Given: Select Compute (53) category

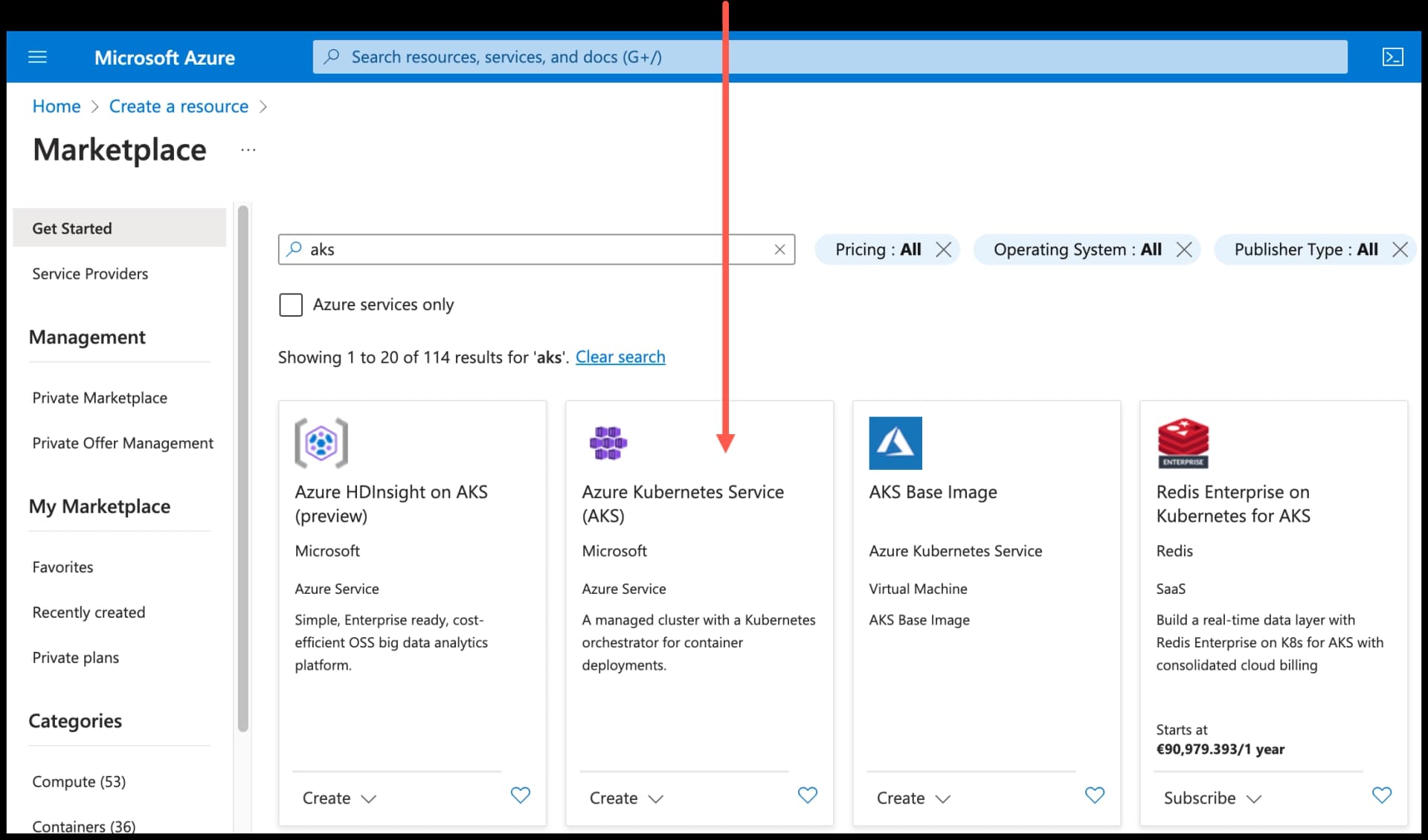Looking at the screenshot, I should 79,782.
